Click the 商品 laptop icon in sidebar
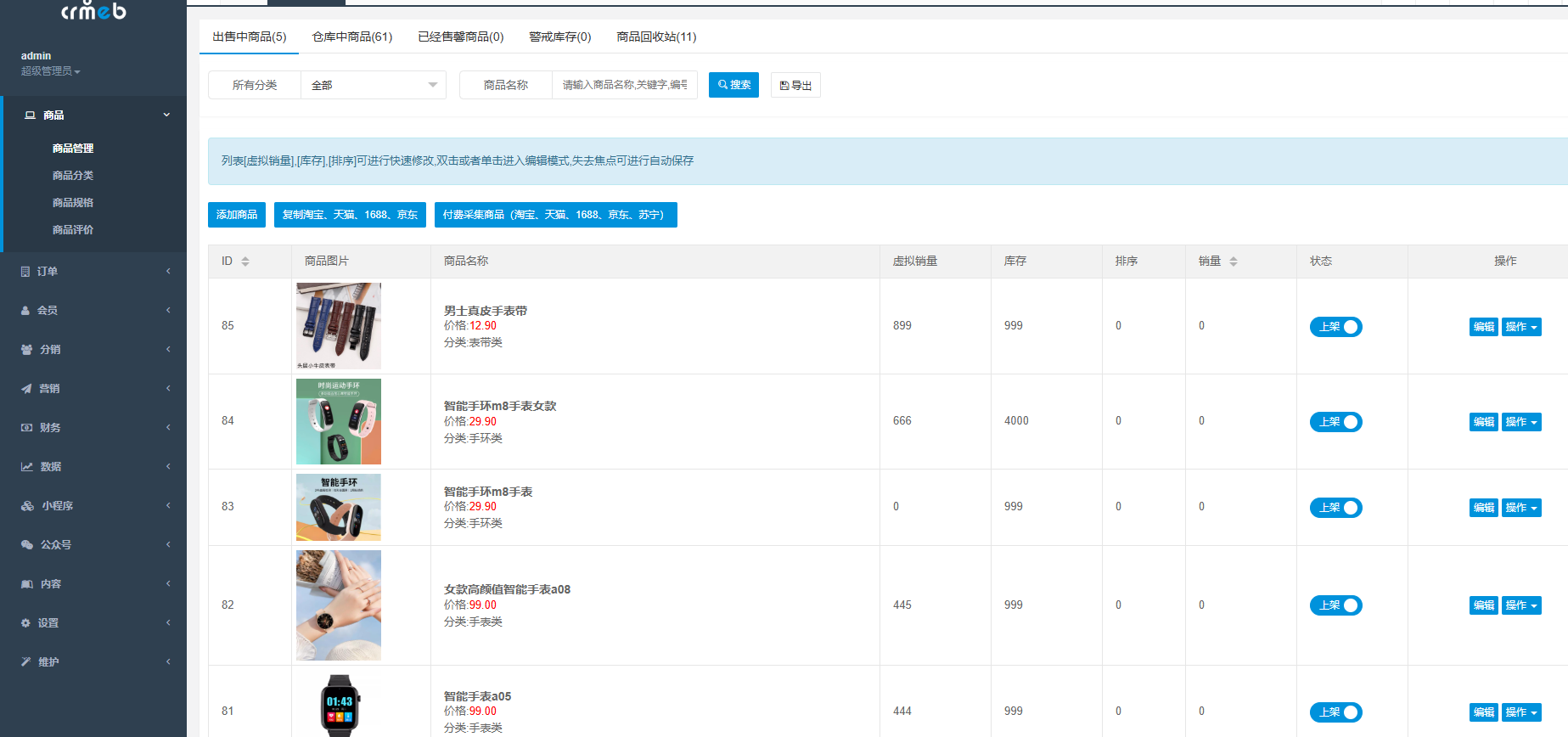The width and height of the screenshot is (1568, 737). pyautogui.click(x=30, y=115)
